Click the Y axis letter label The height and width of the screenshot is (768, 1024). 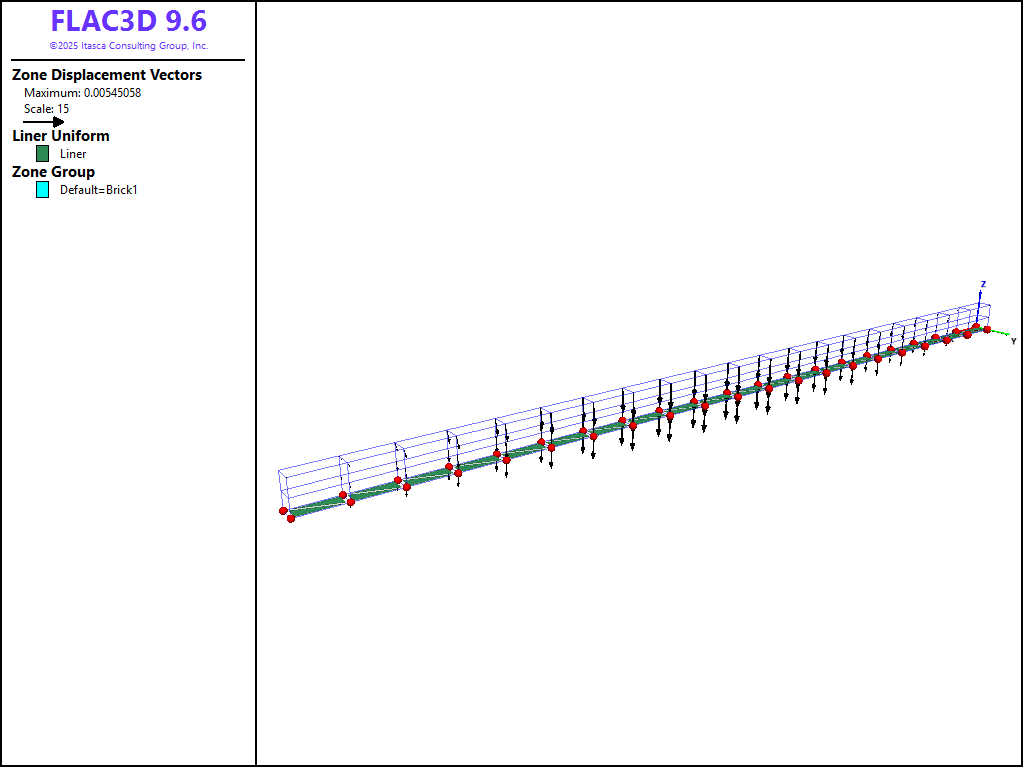point(1013,342)
